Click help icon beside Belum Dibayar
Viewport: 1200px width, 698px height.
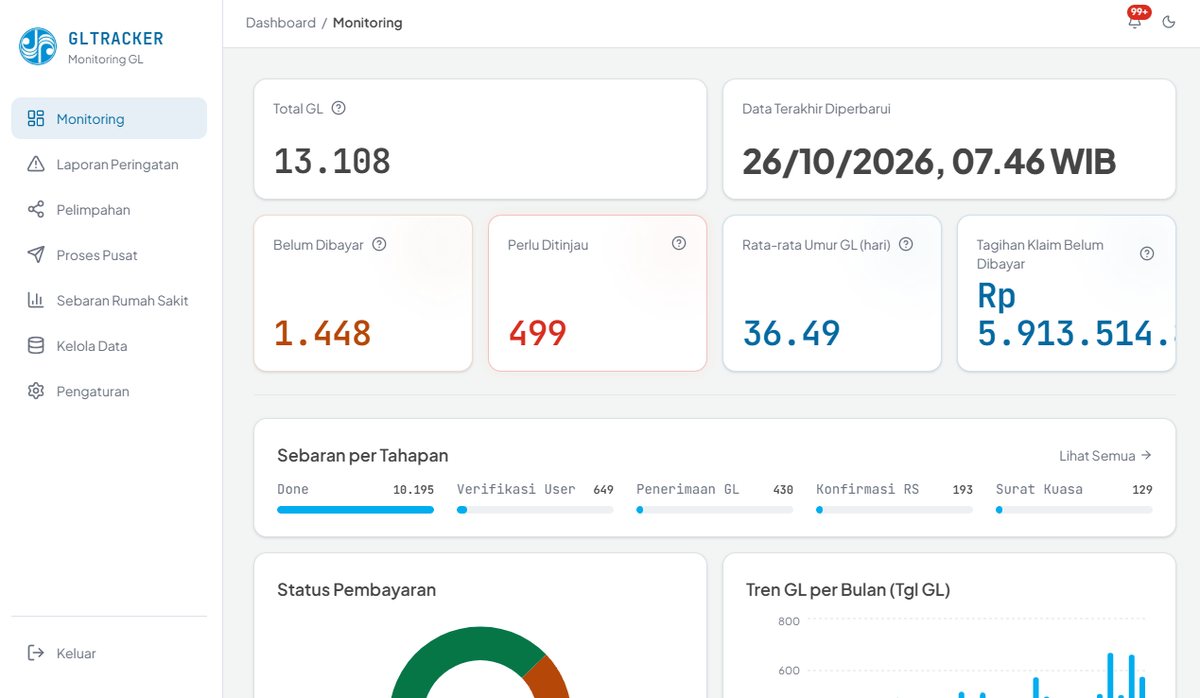pyautogui.click(x=379, y=244)
